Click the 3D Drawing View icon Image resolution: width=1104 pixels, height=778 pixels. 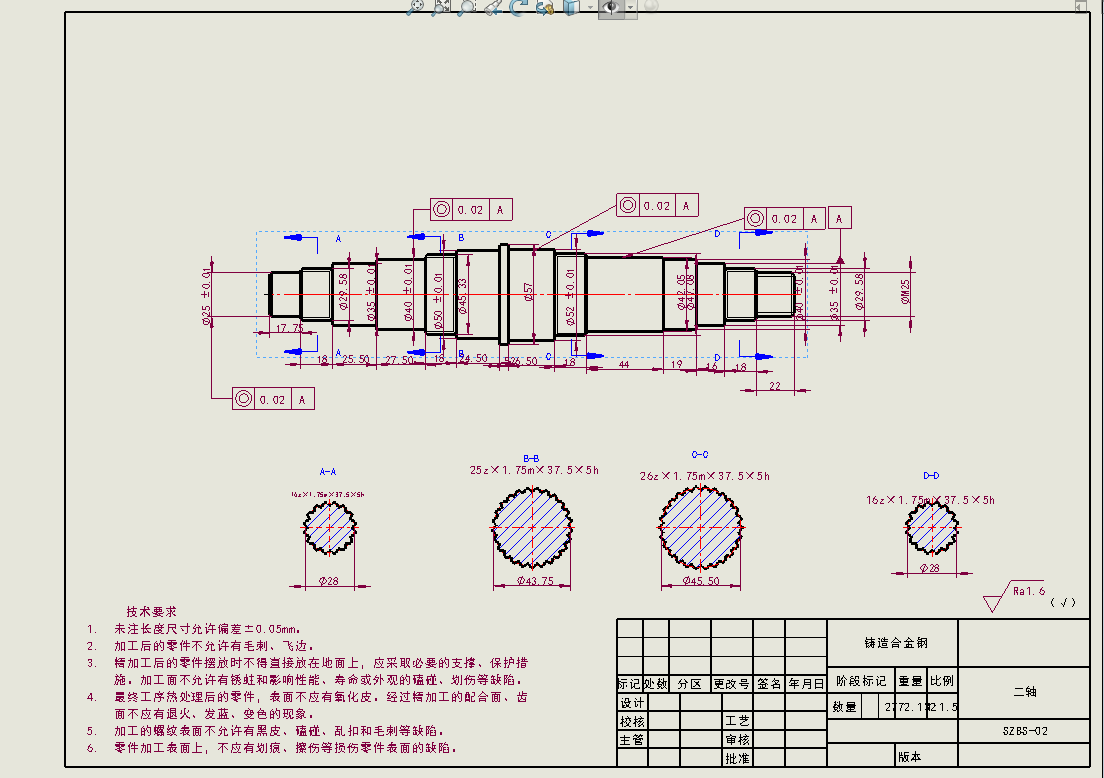pos(544,7)
